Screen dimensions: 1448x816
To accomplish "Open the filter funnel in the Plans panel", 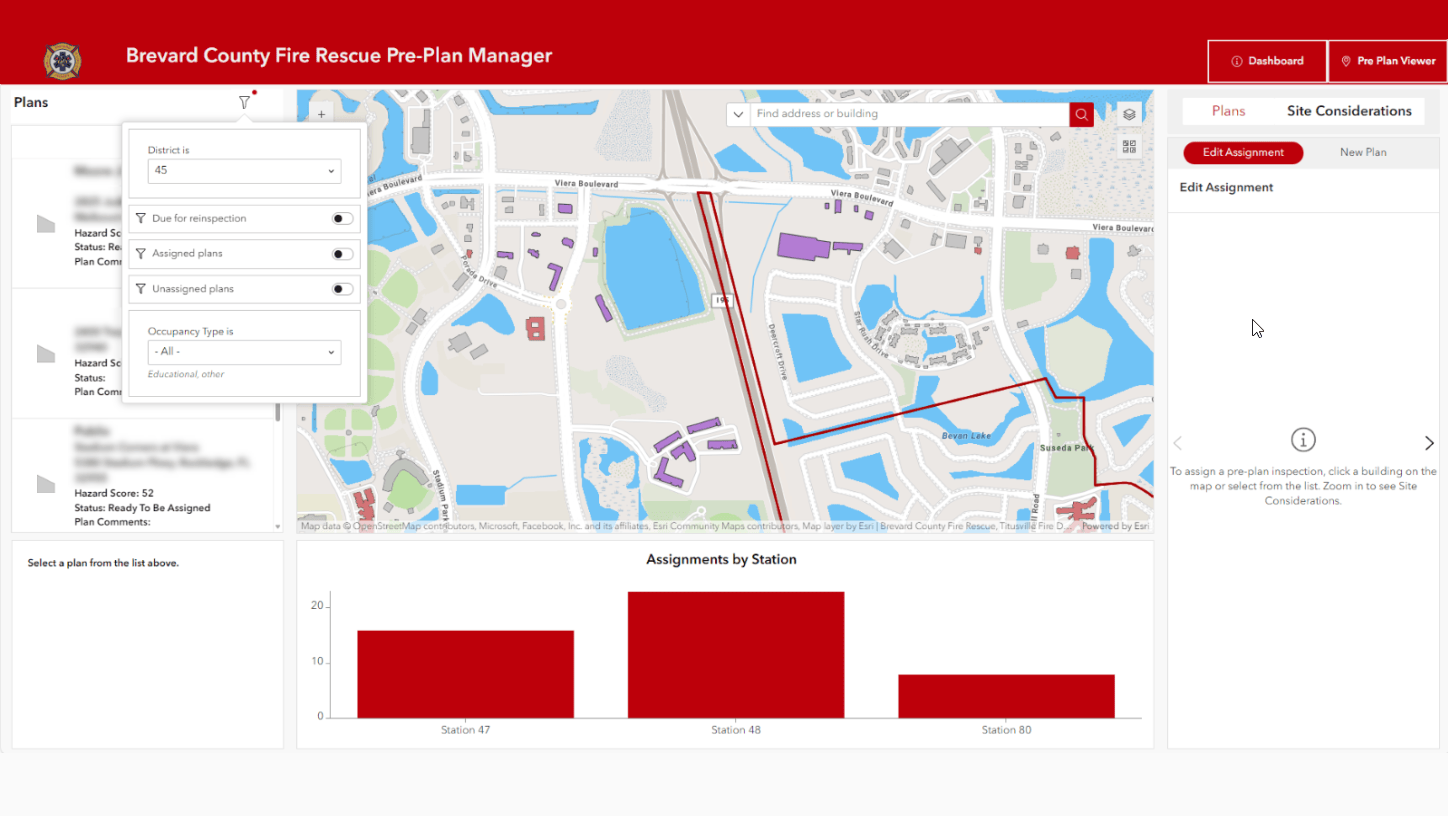I will click(x=243, y=101).
